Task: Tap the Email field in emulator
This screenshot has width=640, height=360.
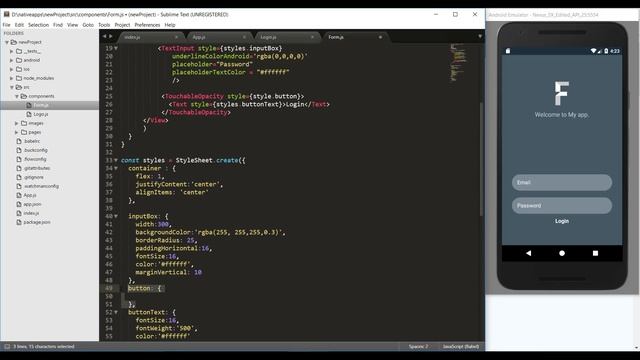Action: pyautogui.click(x=562, y=182)
